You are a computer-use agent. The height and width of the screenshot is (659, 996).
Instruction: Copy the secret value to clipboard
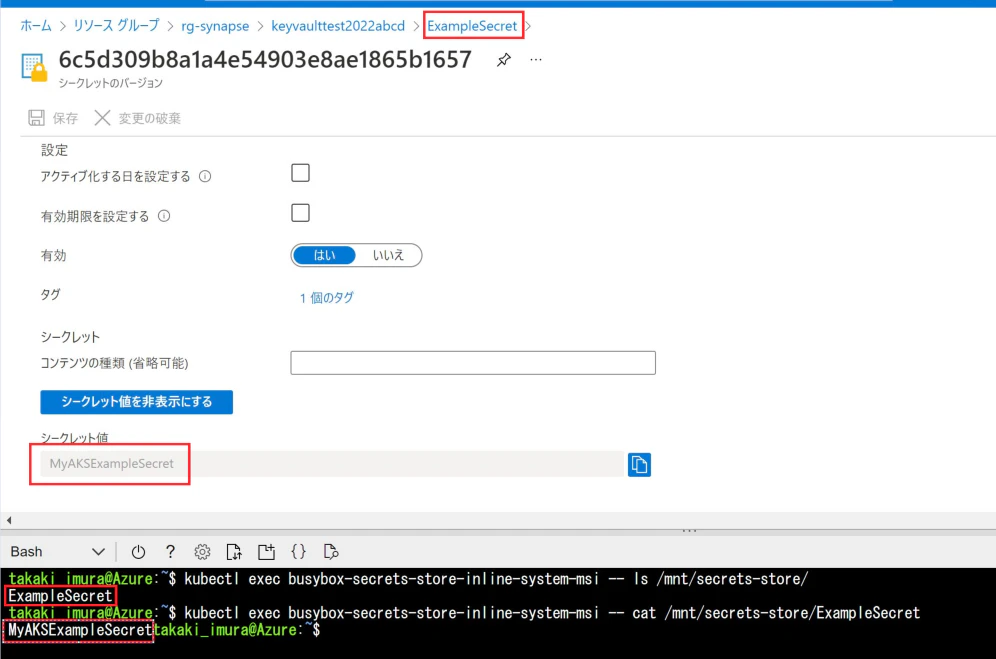coord(639,465)
